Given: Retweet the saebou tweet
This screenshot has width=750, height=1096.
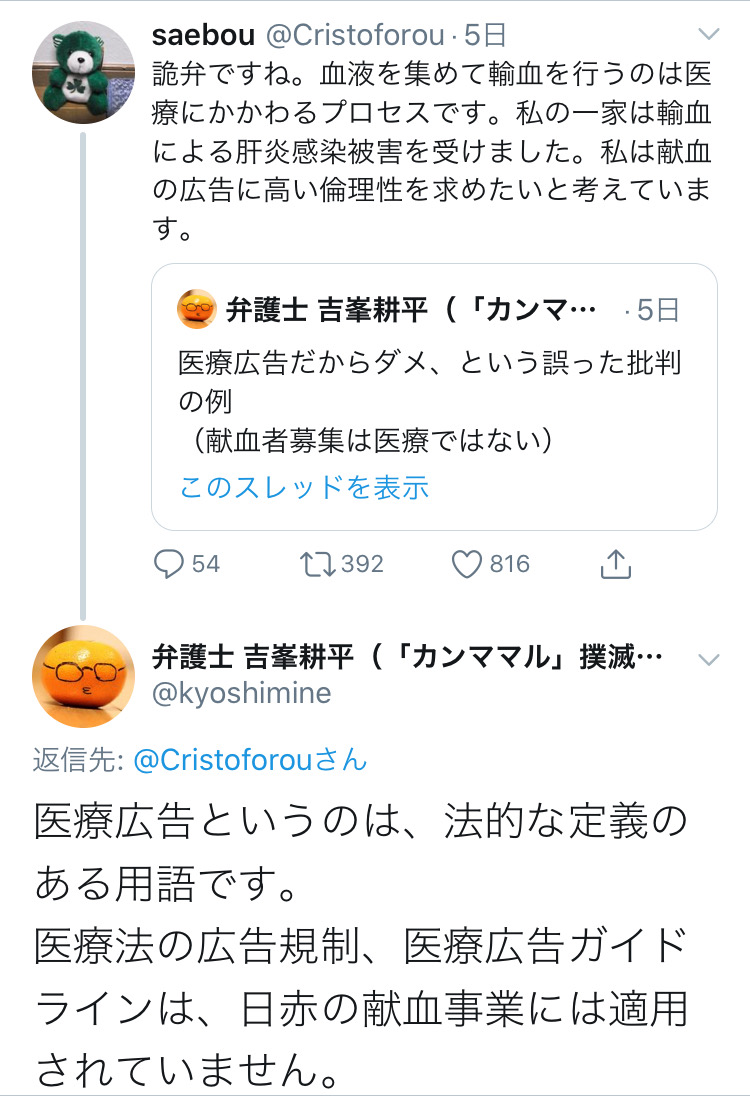Looking at the screenshot, I should pos(320,565).
